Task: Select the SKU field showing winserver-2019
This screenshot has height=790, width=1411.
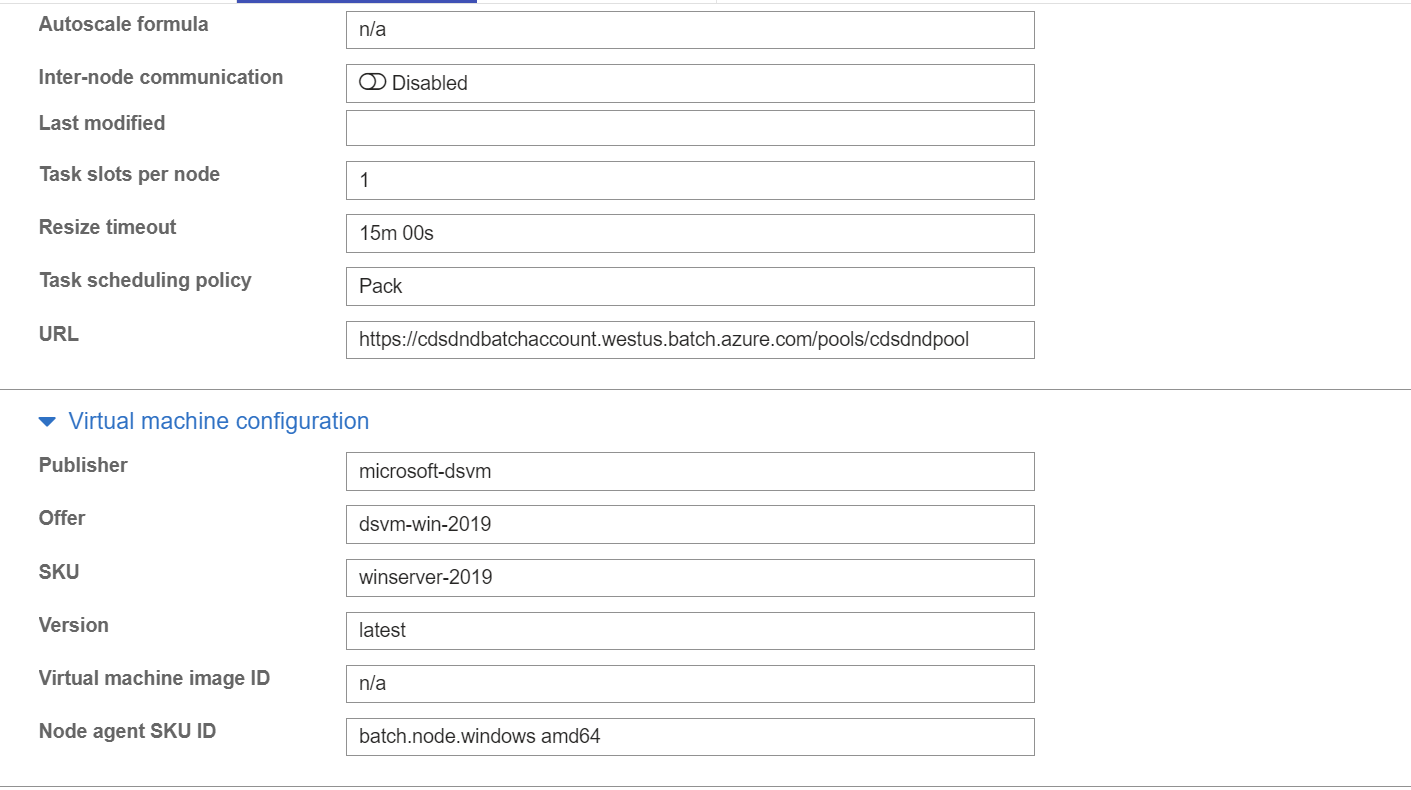Action: [690, 578]
